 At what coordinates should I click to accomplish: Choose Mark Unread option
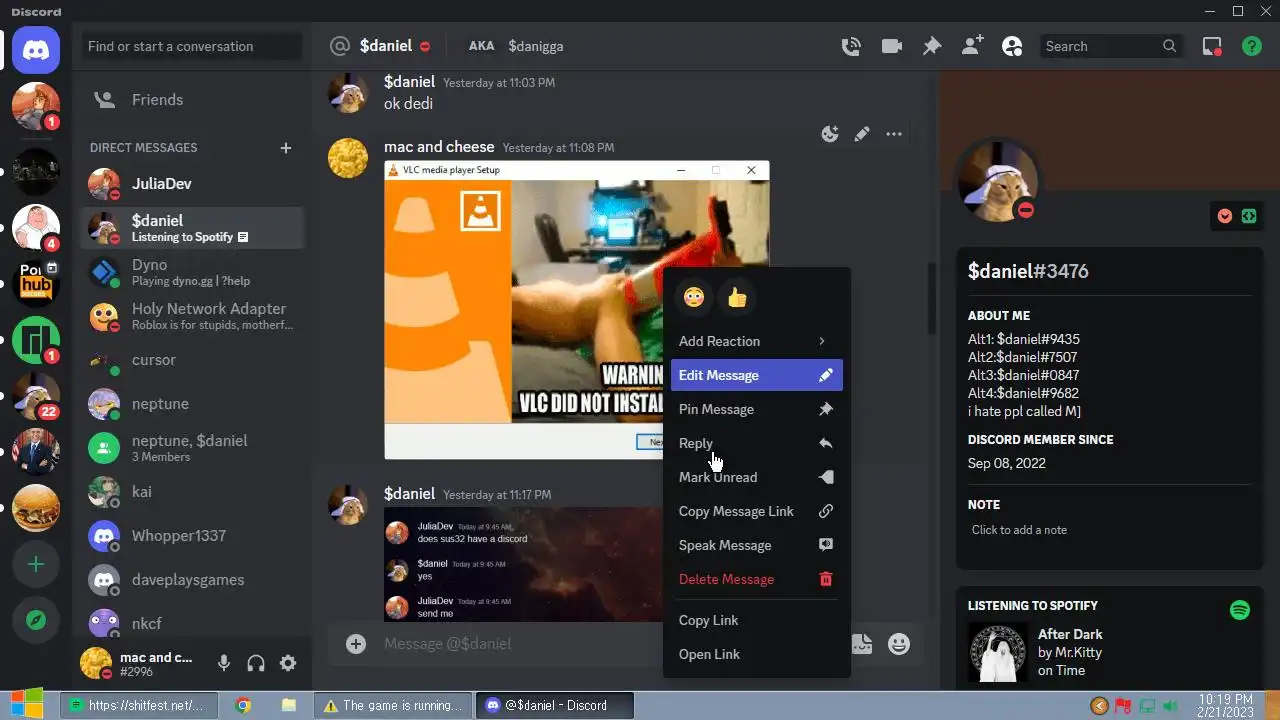[757, 477]
